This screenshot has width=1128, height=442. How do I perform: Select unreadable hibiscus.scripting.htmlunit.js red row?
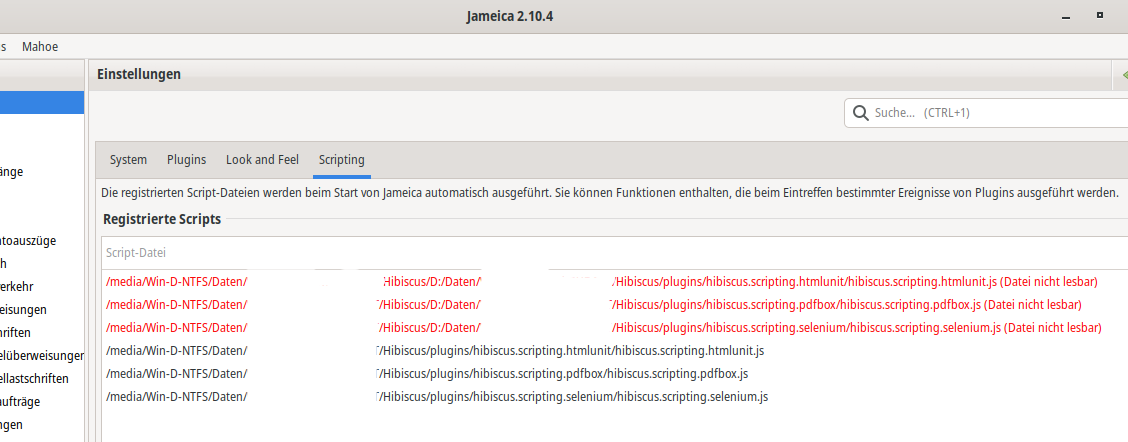[x=614, y=281]
